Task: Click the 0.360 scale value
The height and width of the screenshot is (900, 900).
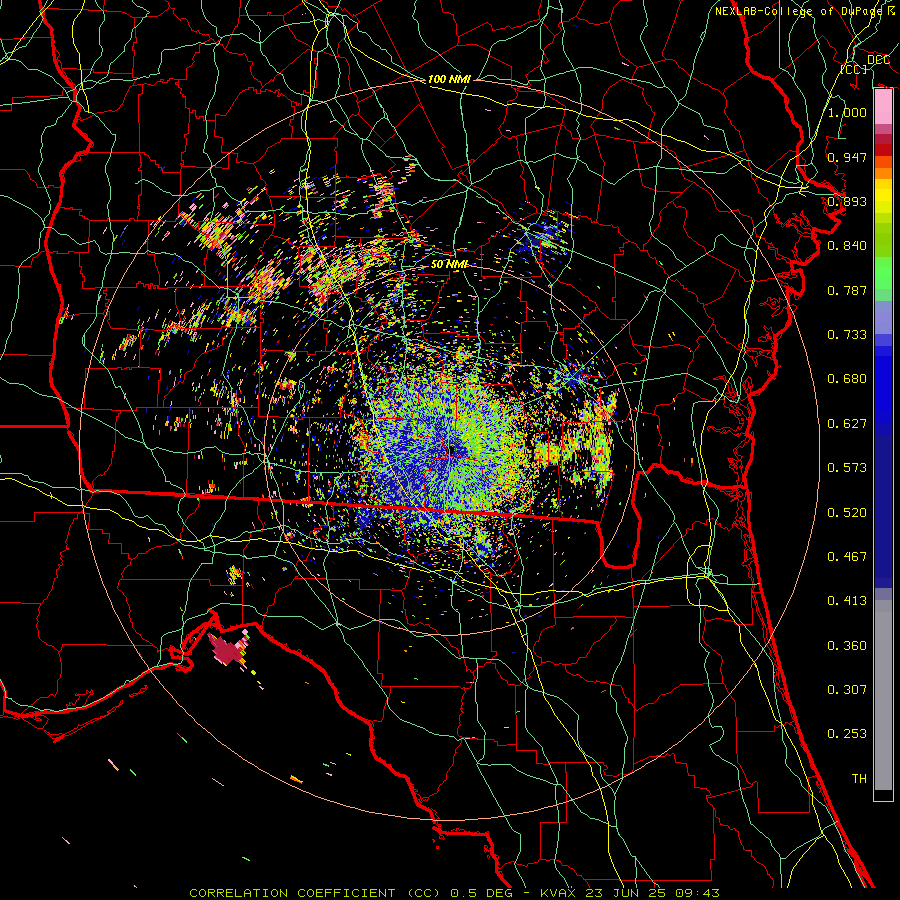Action: click(847, 646)
